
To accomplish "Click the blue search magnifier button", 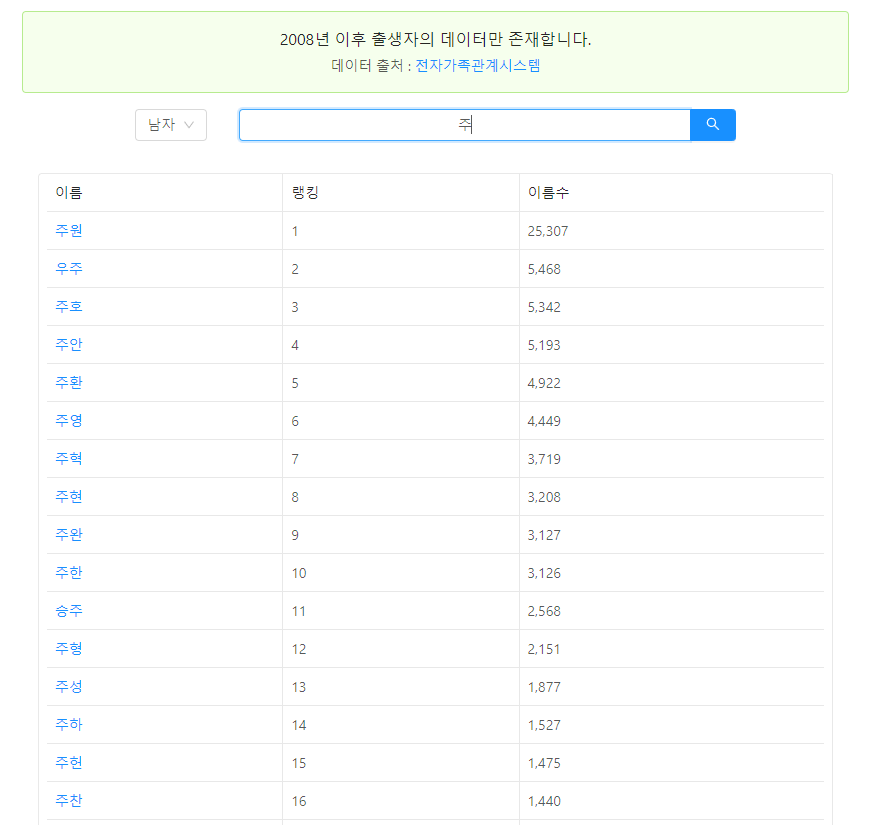I will 713,125.
